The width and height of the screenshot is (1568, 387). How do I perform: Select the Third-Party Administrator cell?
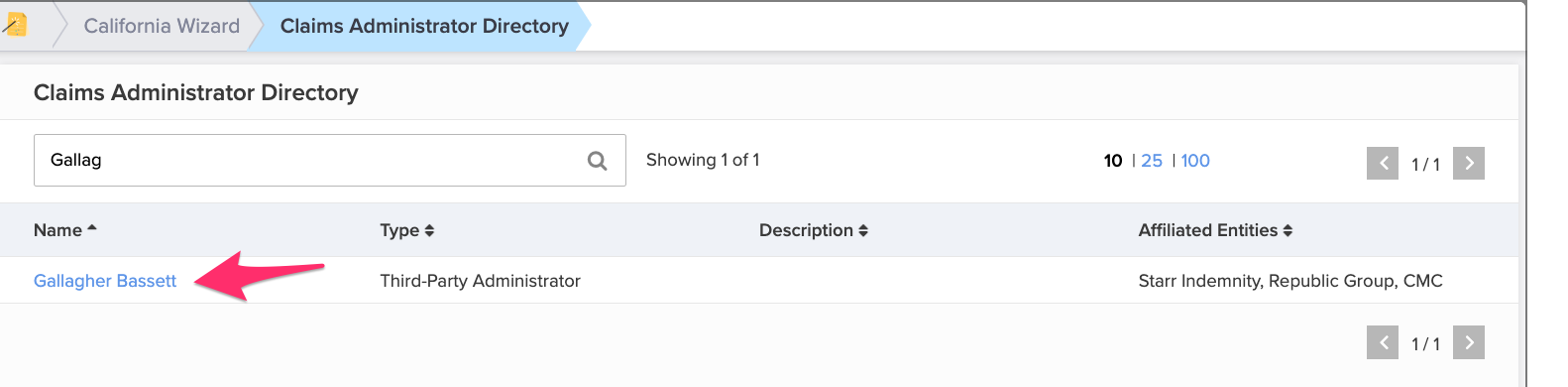point(481,281)
